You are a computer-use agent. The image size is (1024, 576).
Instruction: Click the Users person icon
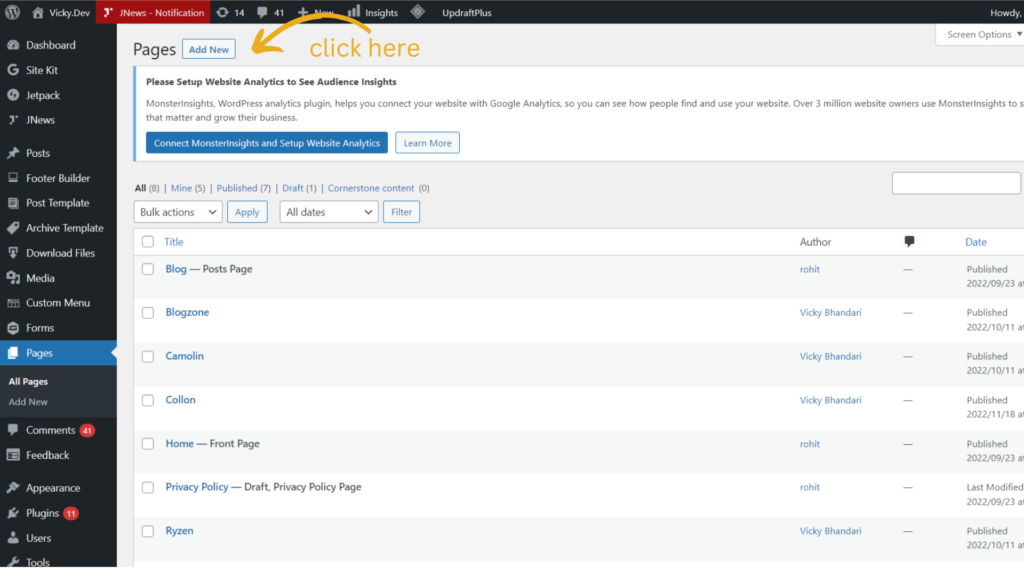pyautogui.click(x=13, y=538)
